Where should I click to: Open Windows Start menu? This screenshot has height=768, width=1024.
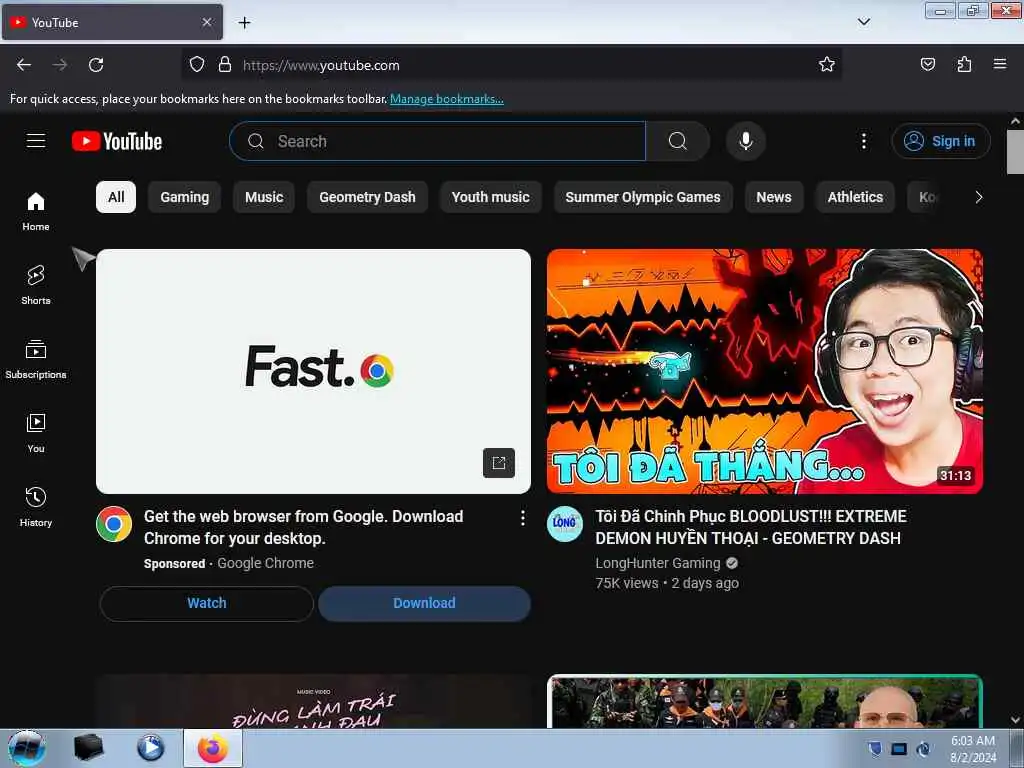point(27,748)
